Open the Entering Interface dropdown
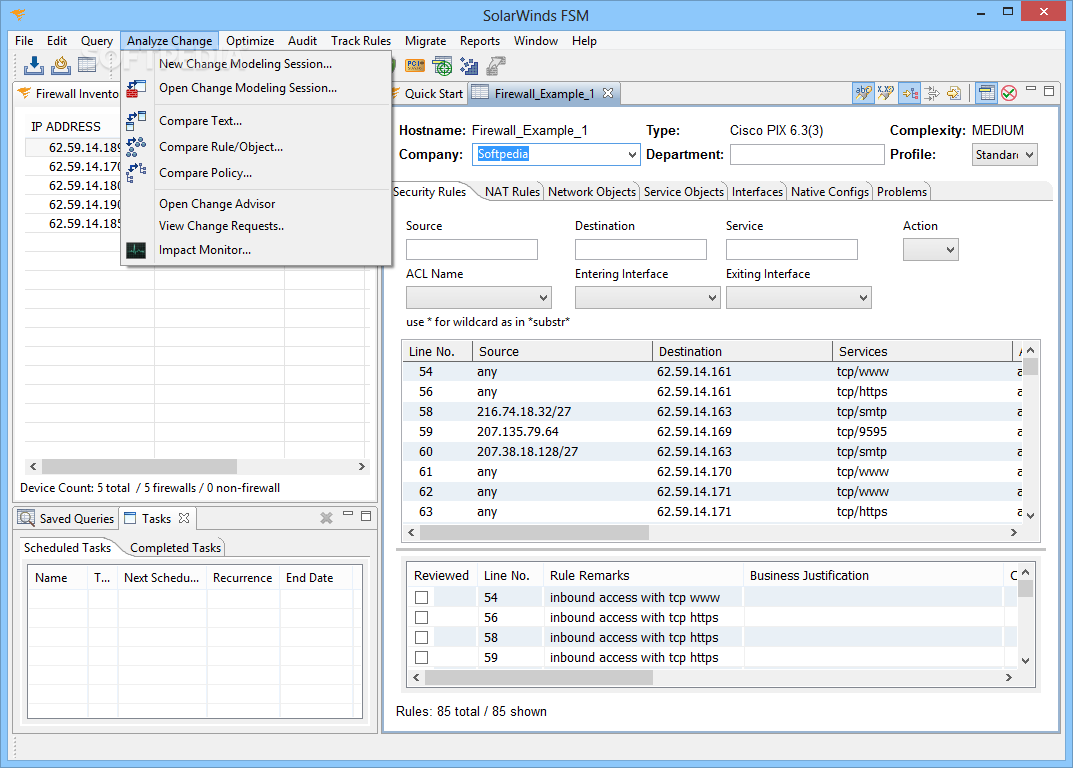 [x=647, y=298]
